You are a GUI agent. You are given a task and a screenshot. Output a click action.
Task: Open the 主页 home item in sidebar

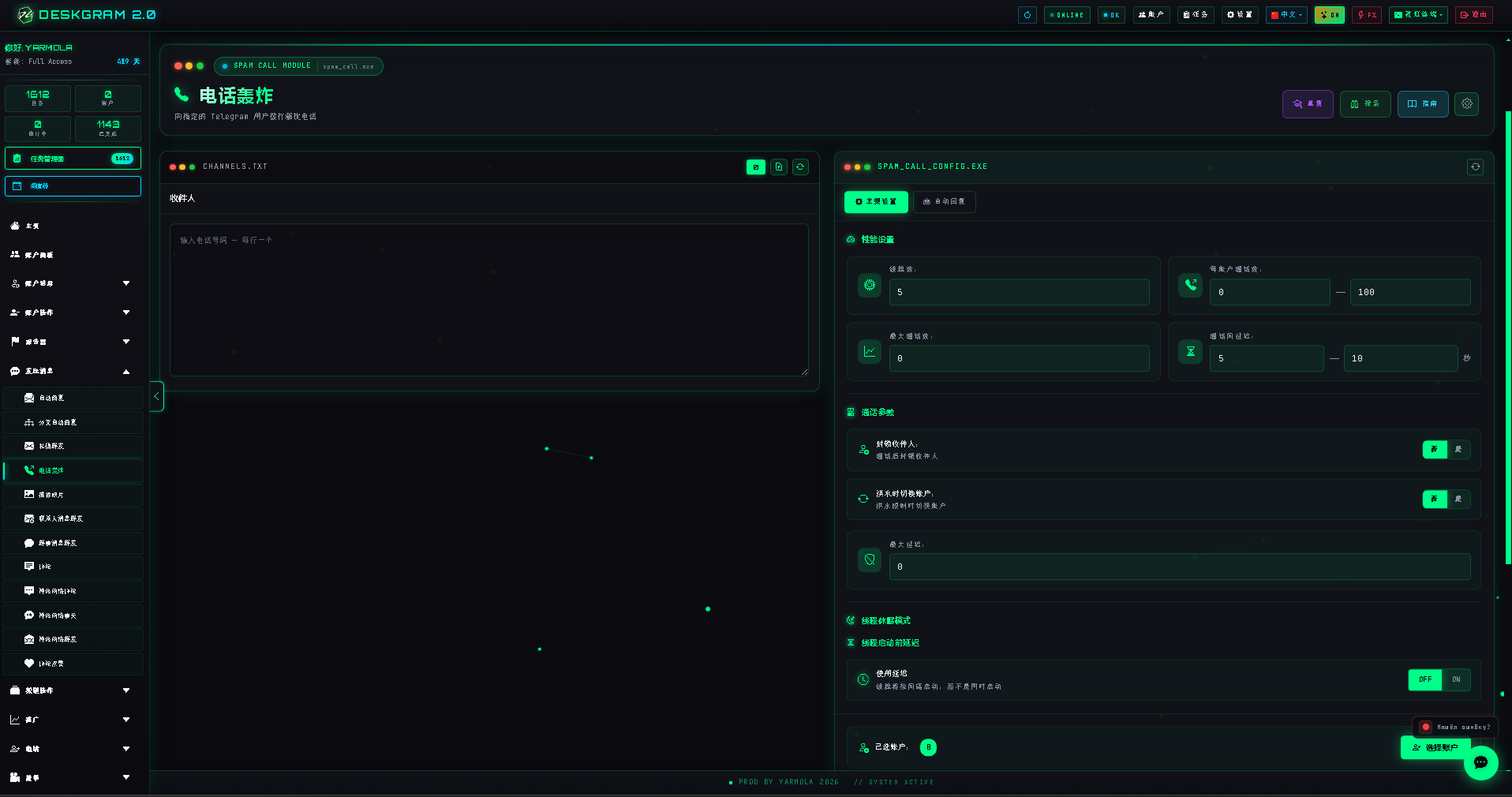coord(73,226)
